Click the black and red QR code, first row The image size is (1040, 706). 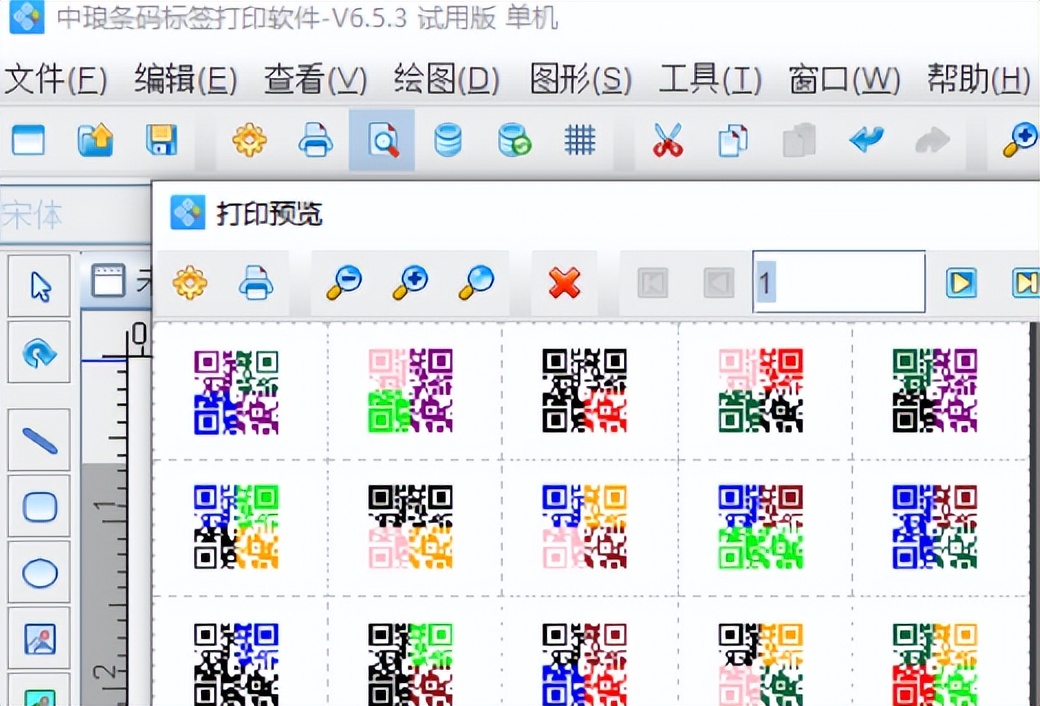click(x=584, y=391)
